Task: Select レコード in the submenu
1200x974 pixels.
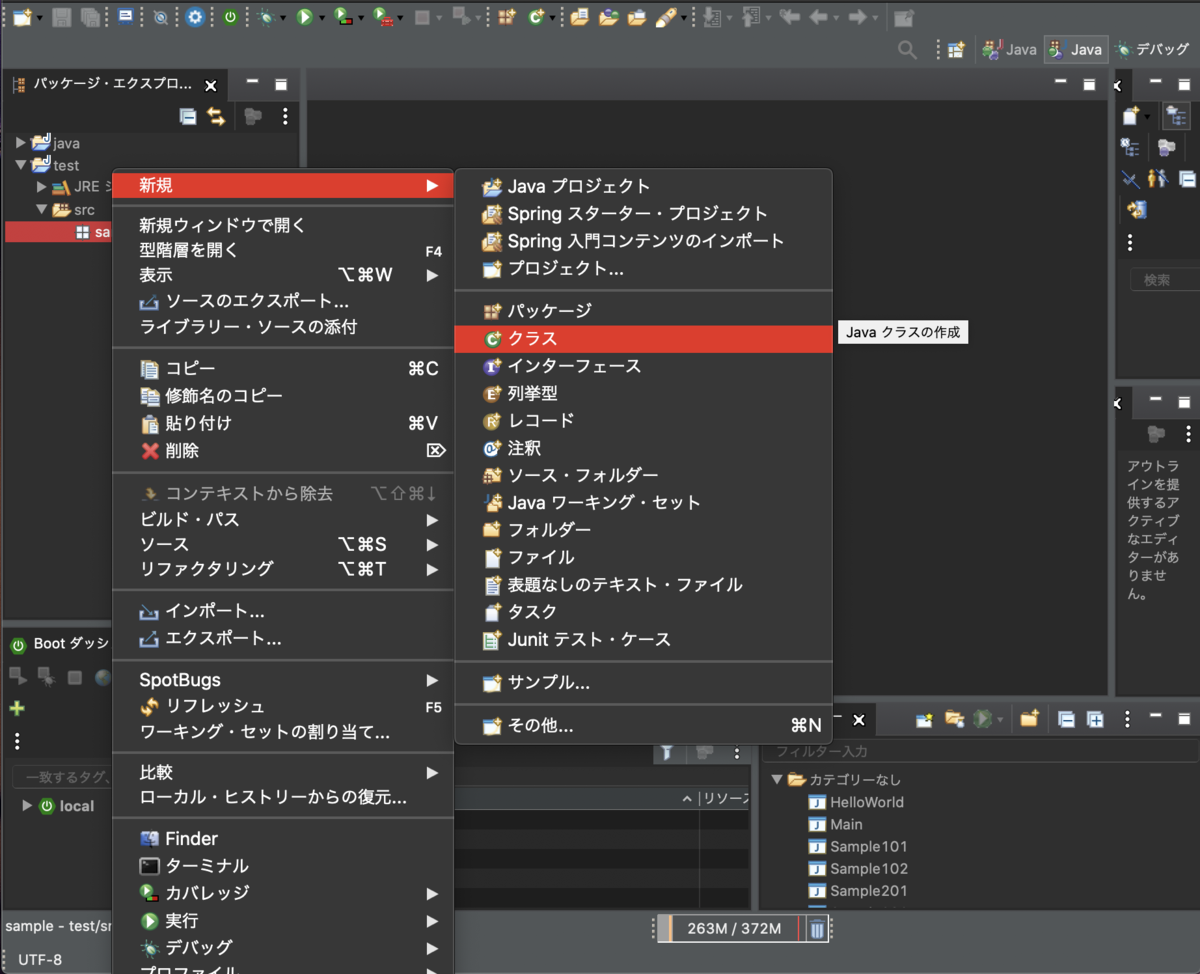Action: [x=643, y=421]
